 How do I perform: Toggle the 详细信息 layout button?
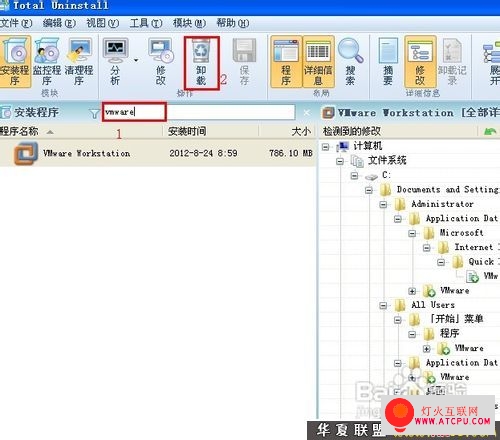click(318, 62)
